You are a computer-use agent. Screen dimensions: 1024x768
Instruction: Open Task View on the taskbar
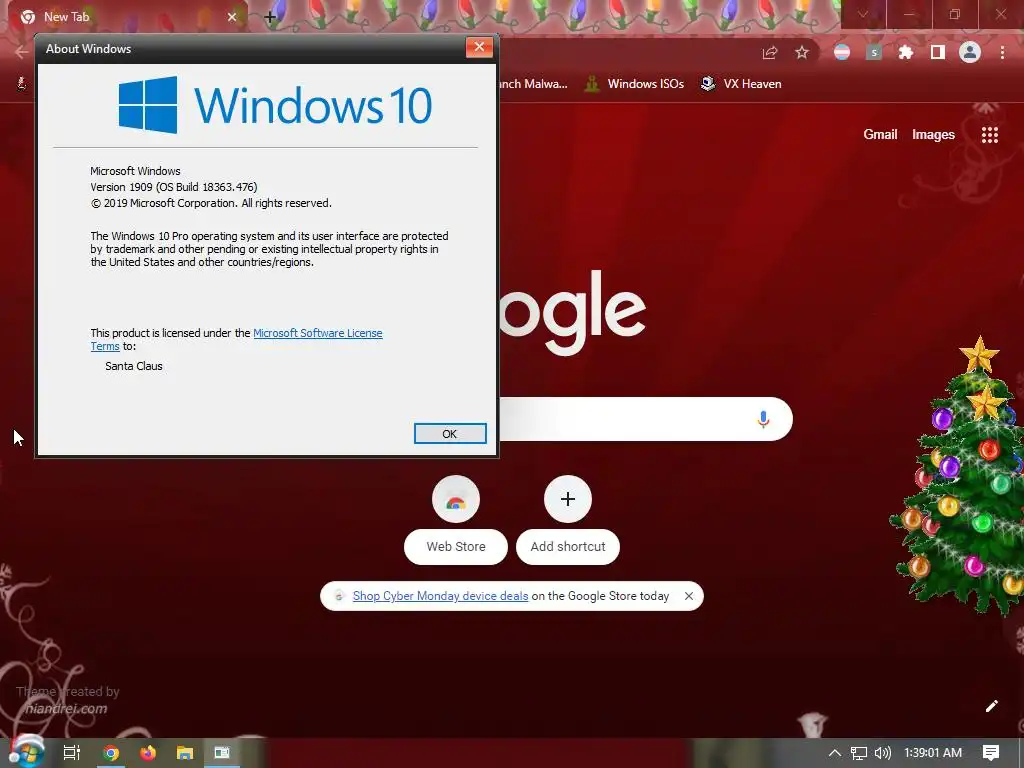71,753
